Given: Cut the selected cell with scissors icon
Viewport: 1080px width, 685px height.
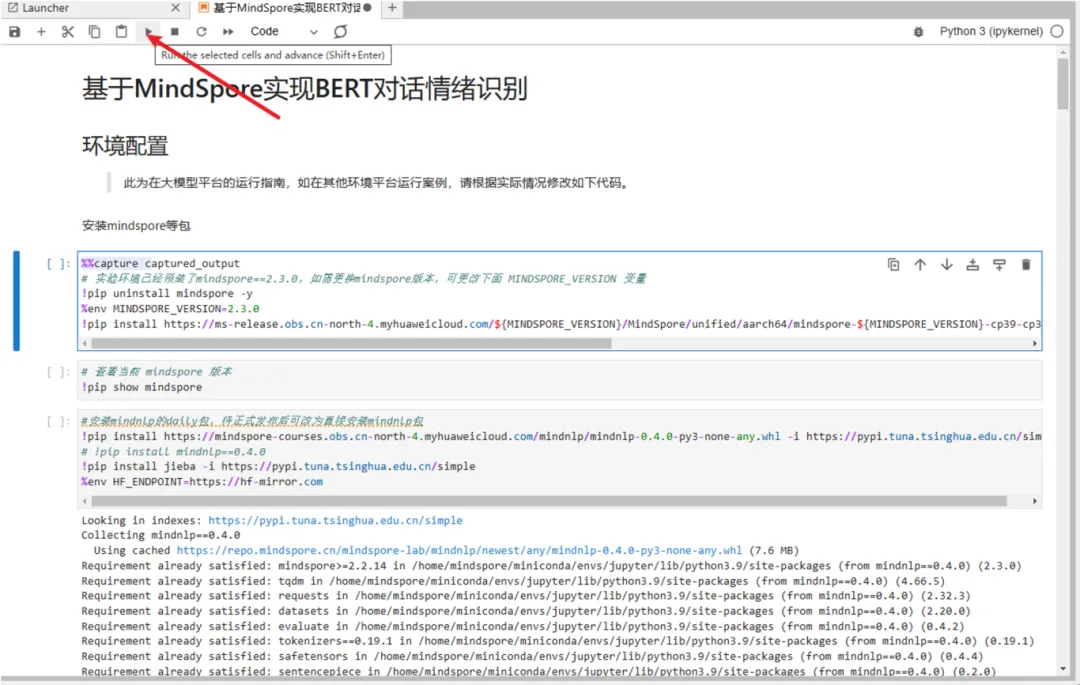Looking at the screenshot, I should (68, 32).
